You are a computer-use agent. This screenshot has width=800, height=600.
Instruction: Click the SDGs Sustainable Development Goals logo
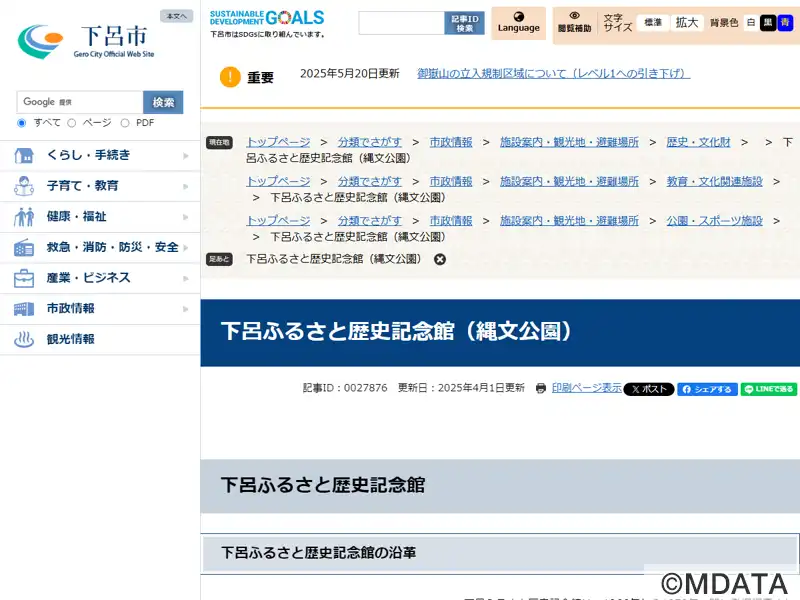[267, 23]
